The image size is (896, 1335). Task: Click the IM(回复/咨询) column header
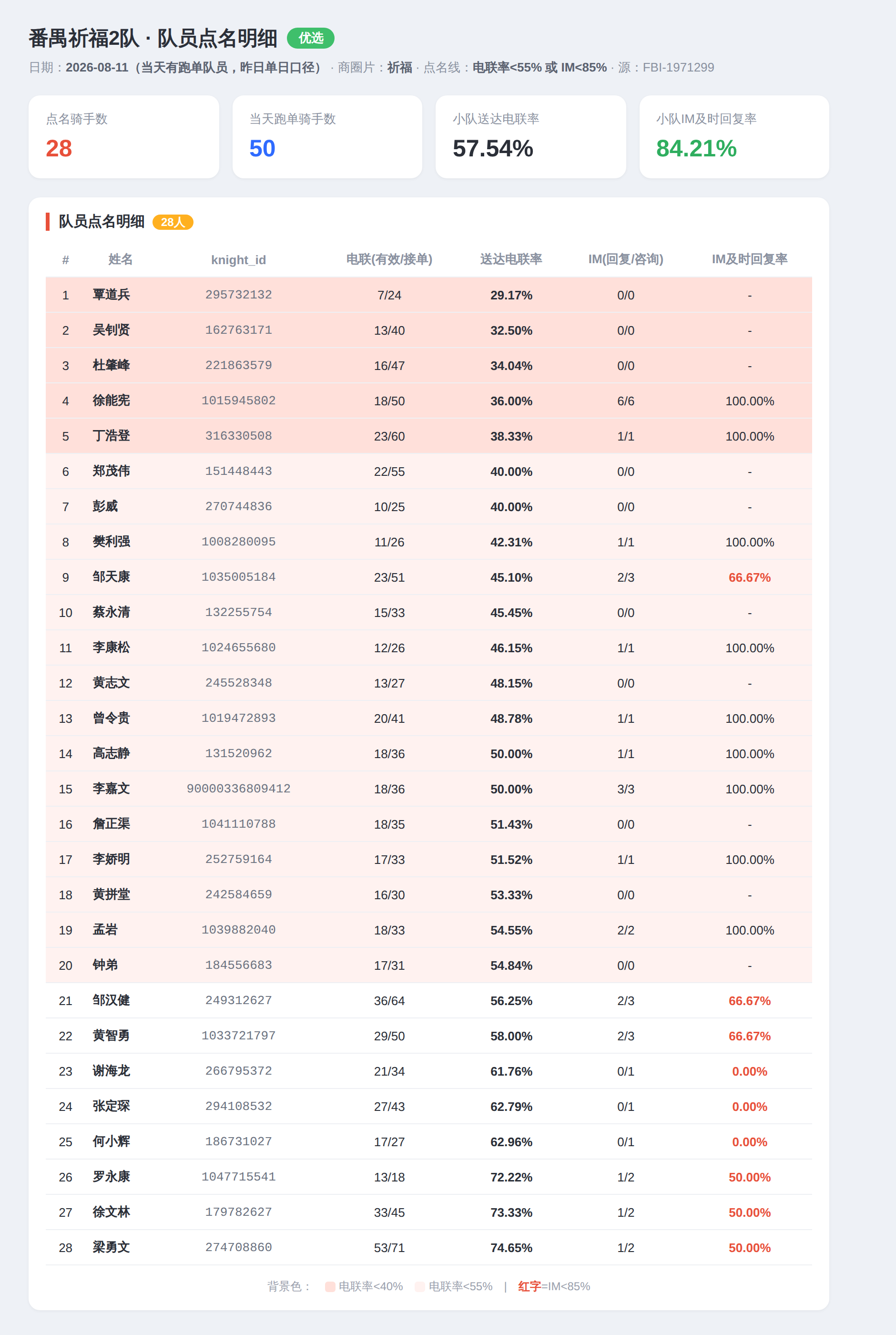click(626, 259)
